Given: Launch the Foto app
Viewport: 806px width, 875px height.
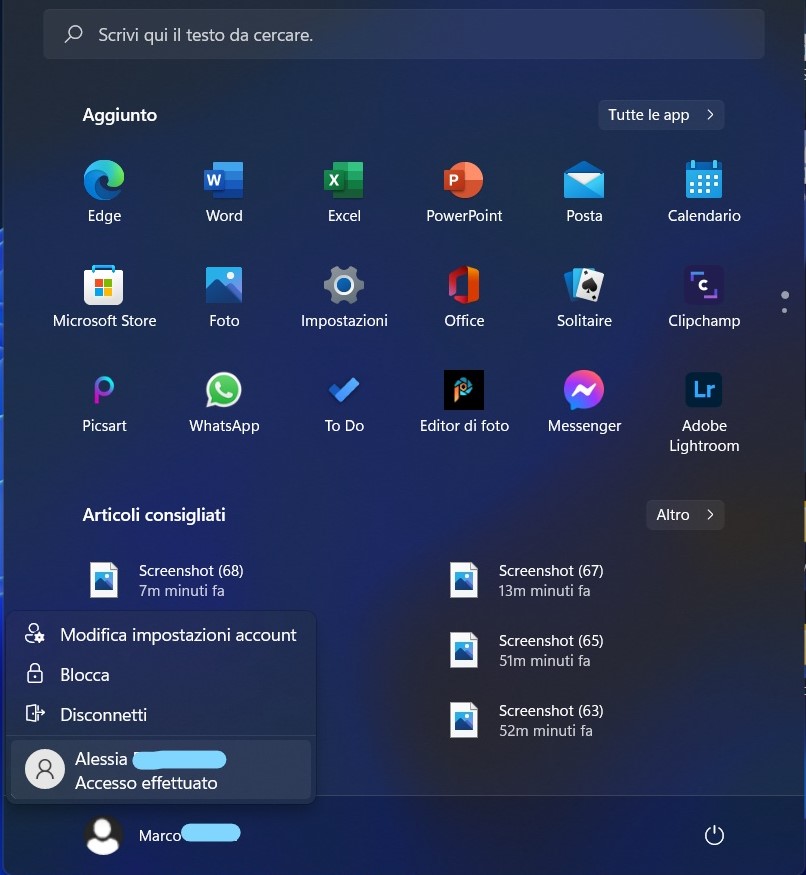Looking at the screenshot, I should tap(224, 296).
